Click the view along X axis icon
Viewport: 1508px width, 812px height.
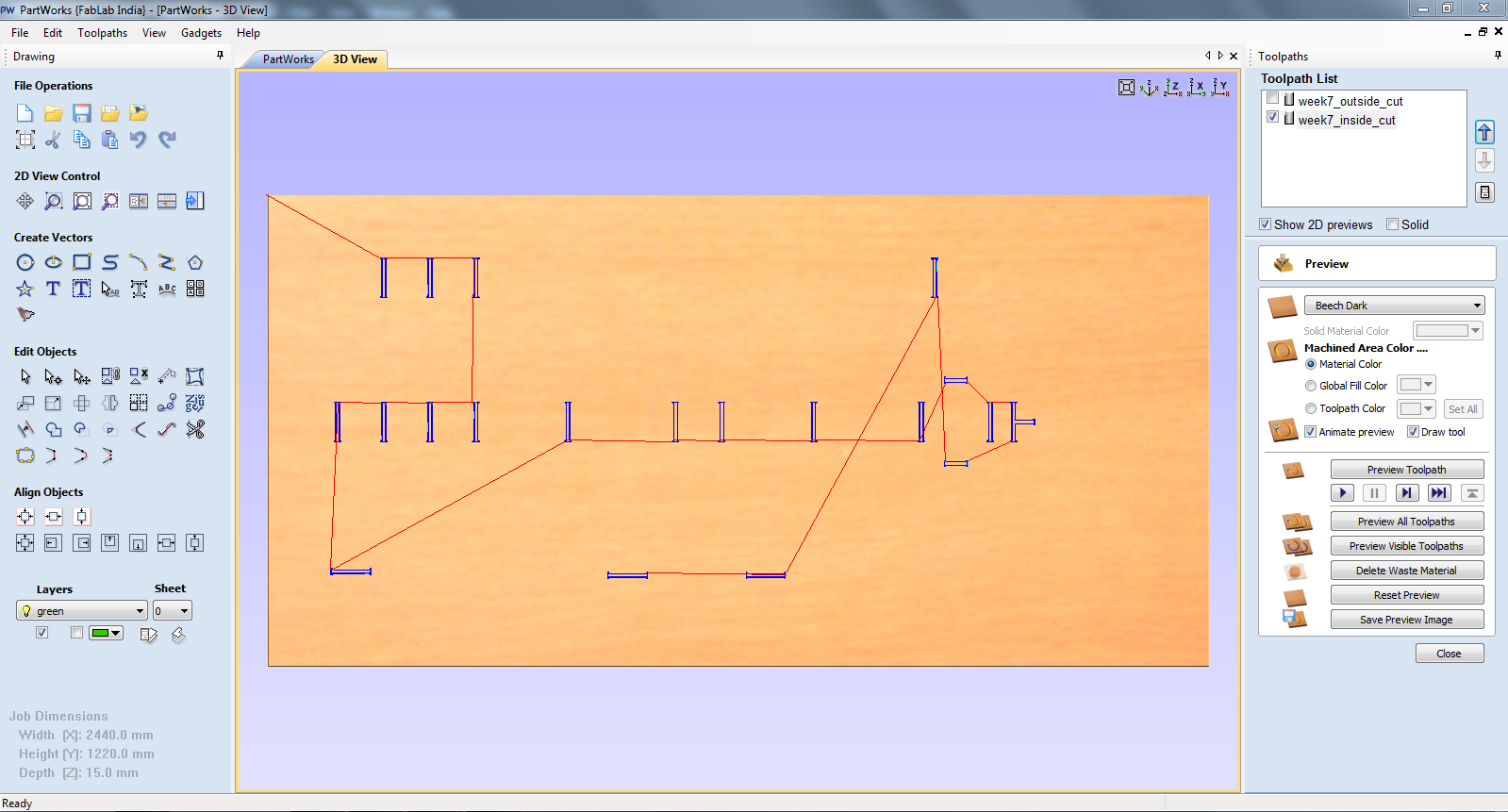[x=1196, y=88]
